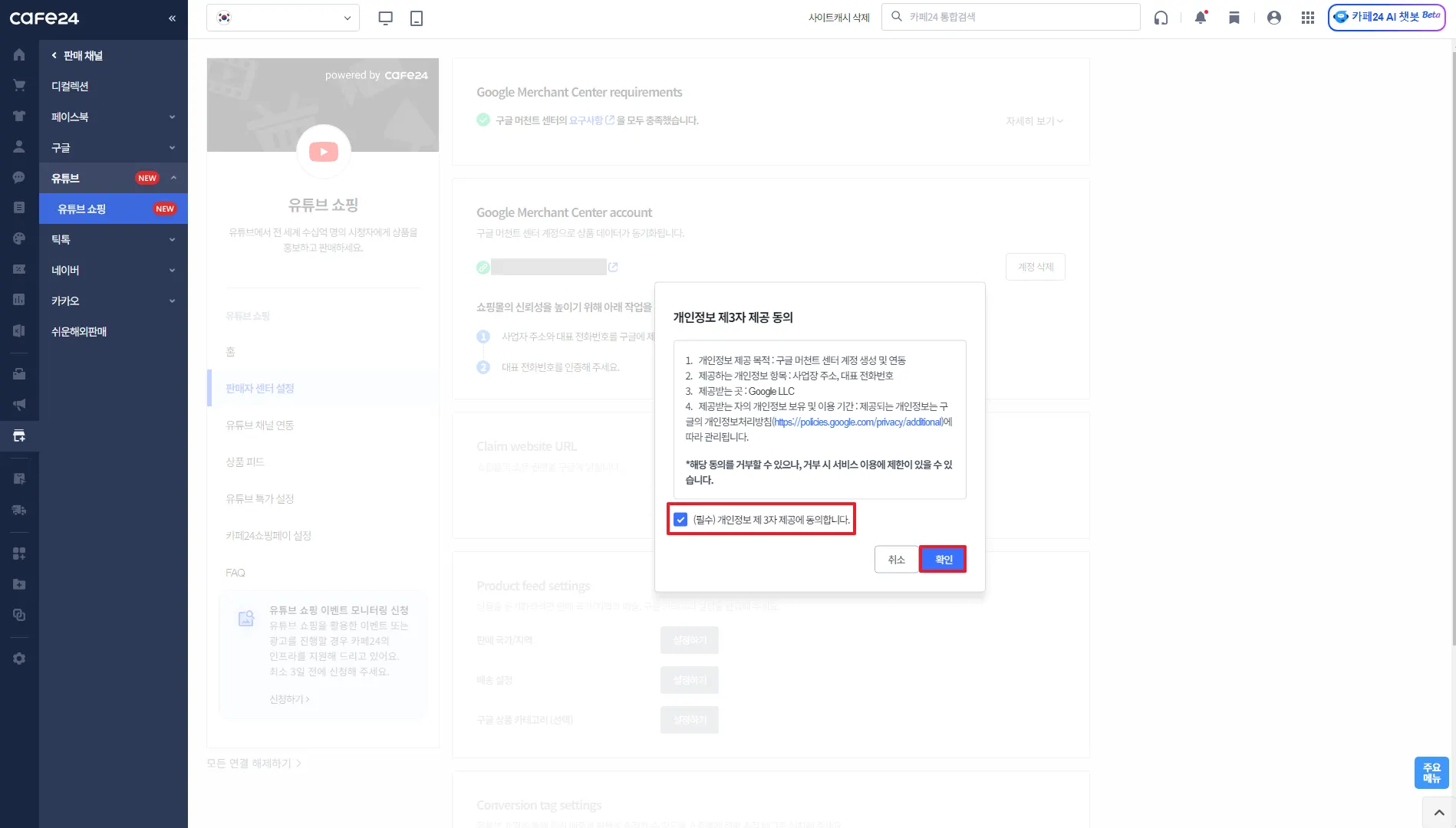Select the 판매자 센터 설정 tab

pos(323,388)
